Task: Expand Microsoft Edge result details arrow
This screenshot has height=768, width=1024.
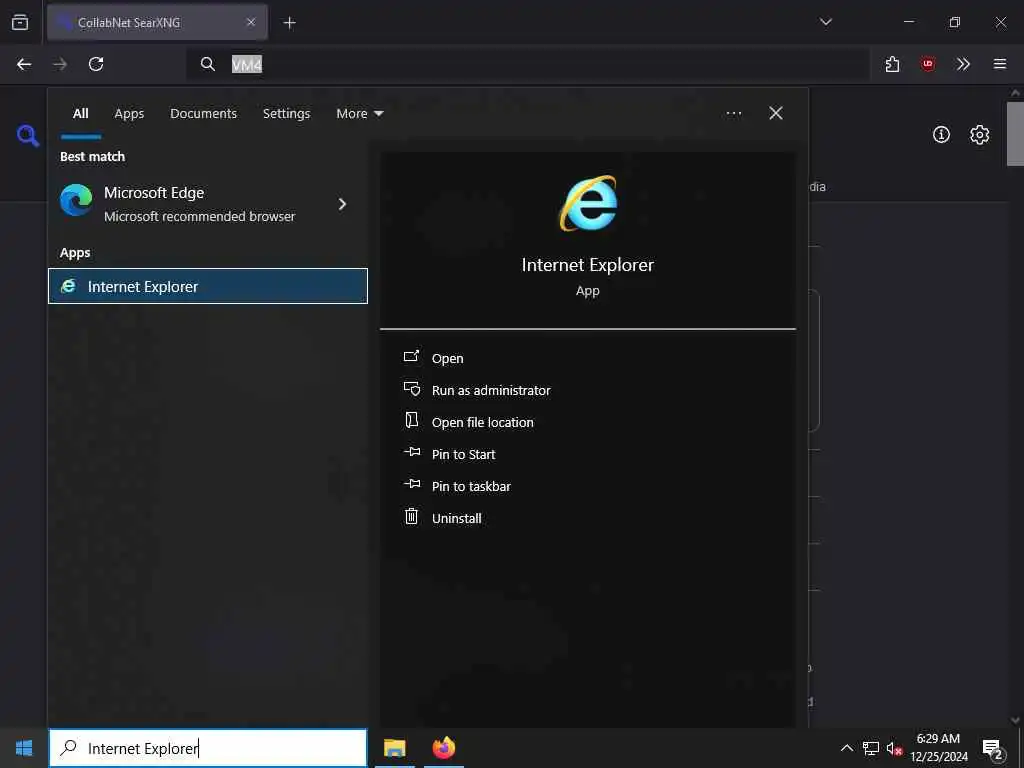Action: click(x=342, y=204)
